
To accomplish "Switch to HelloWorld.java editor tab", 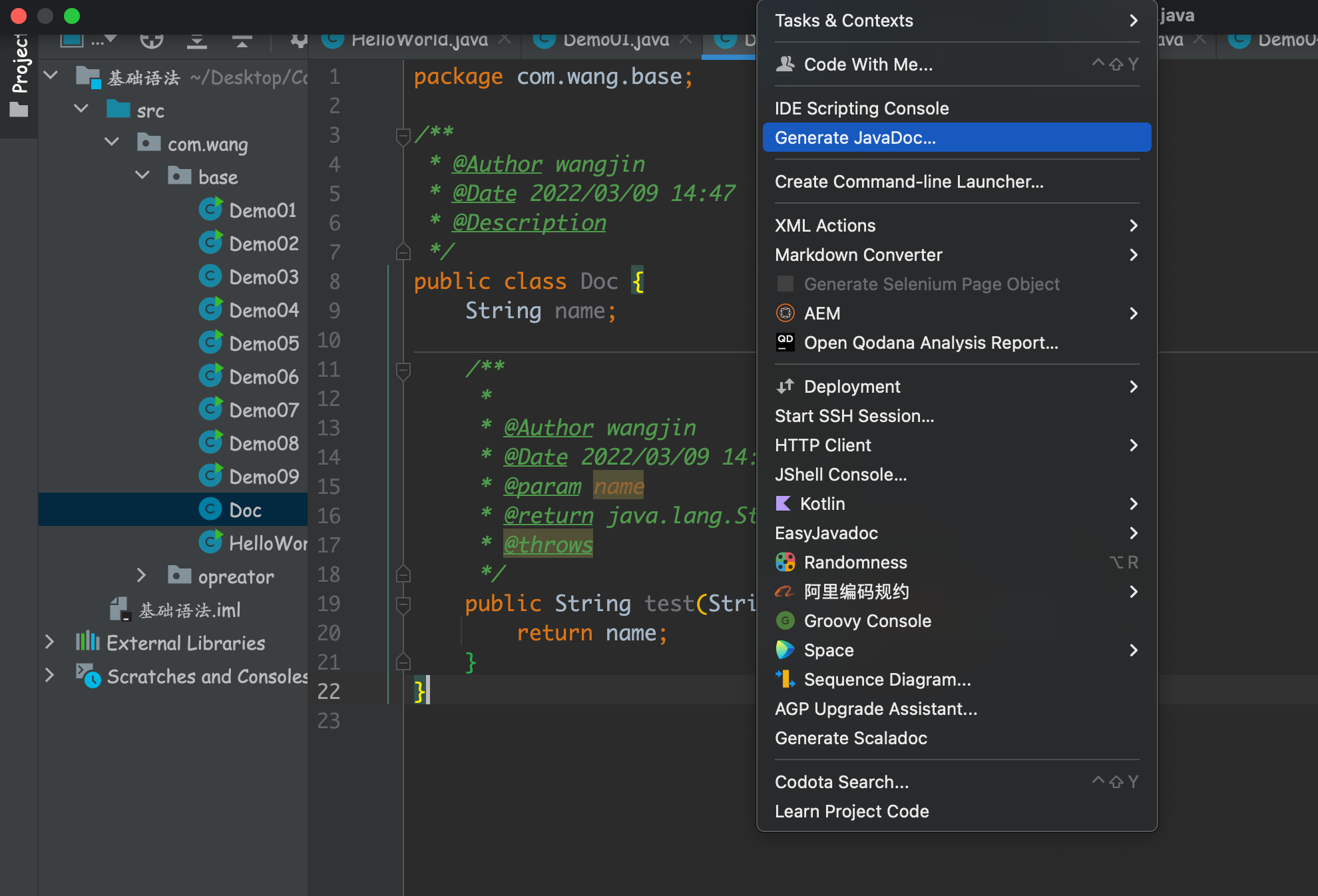I will [x=419, y=40].
